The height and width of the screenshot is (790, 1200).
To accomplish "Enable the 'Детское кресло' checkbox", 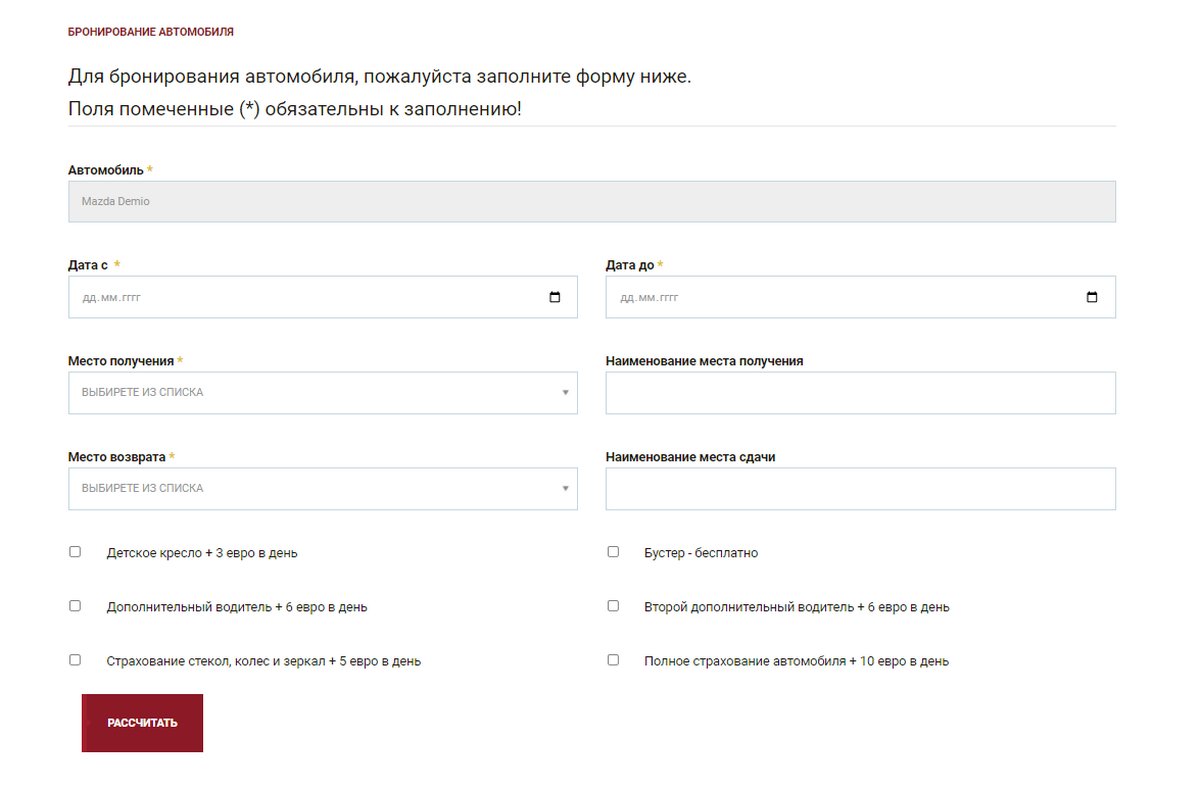I will point(75,552).
